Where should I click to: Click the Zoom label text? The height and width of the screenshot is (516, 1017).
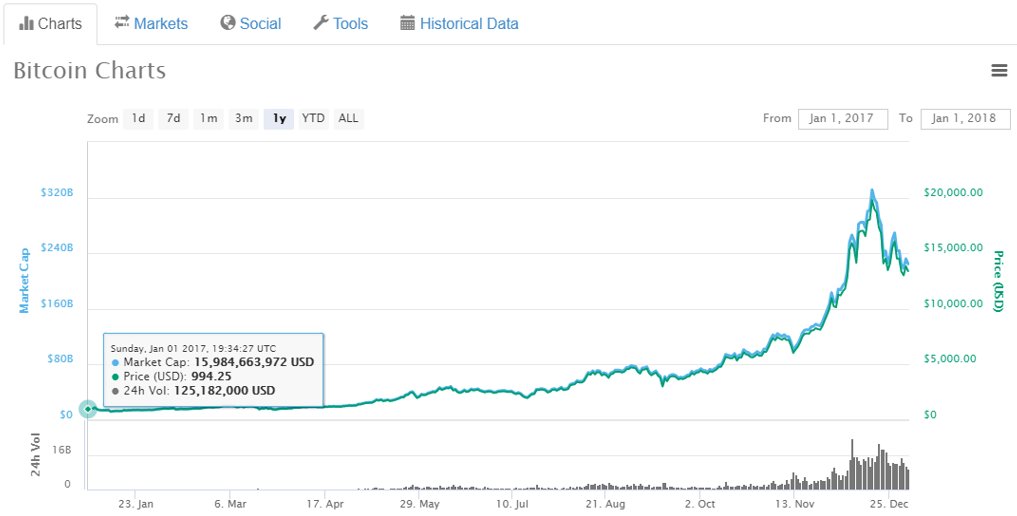(102, 119)
